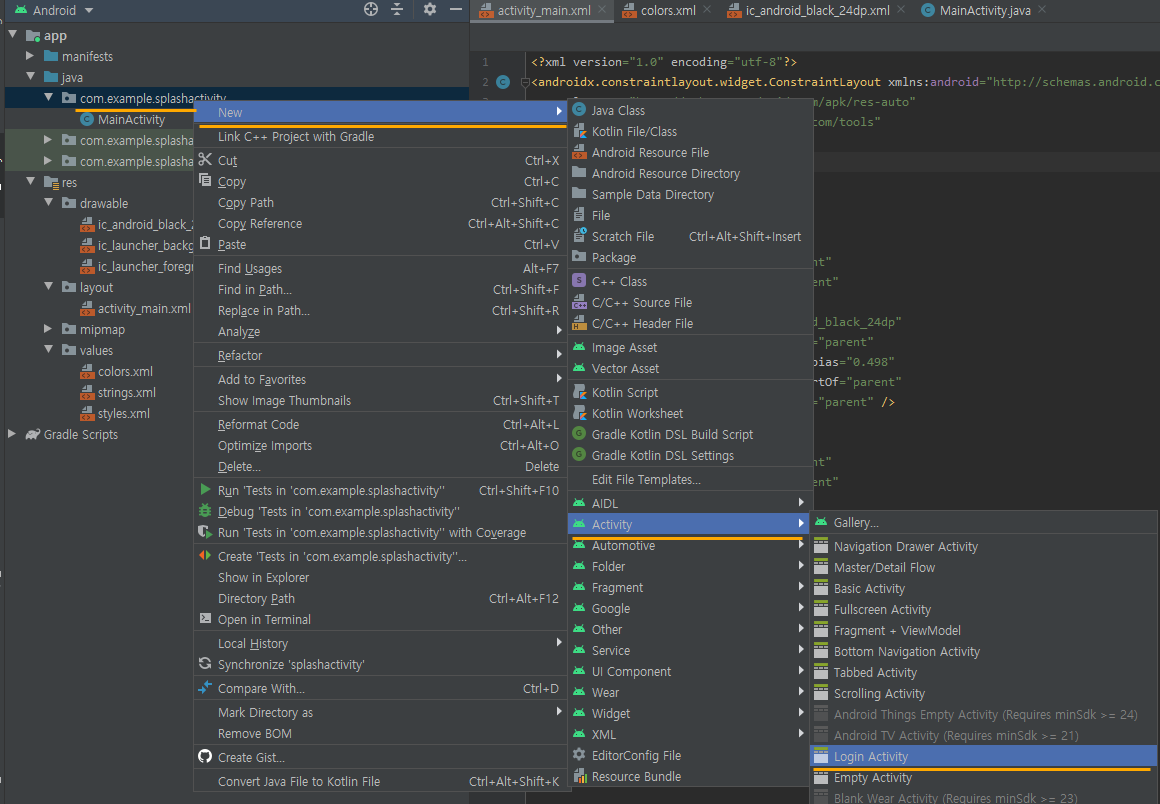1160x804 pixels.
Task: Close the ic_android_black_24dp.xml tab
Action: tap(900, 10)
